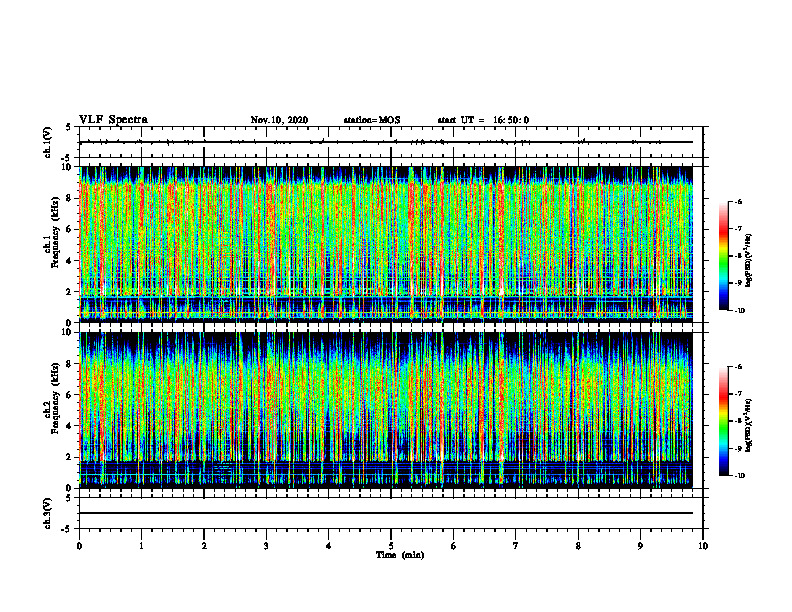Click the "1" tick on time axis
Viewport: 792px width, 612px height.
(x=141, y=546)
